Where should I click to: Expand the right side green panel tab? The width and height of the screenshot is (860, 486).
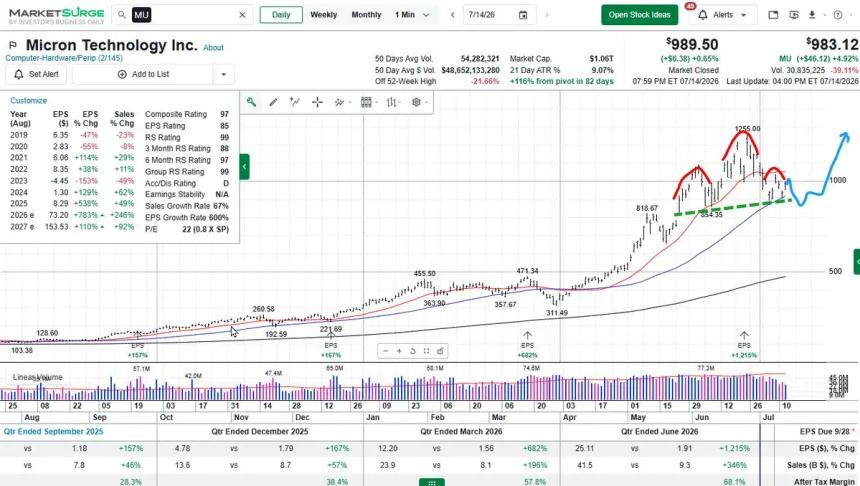(857, 262)
